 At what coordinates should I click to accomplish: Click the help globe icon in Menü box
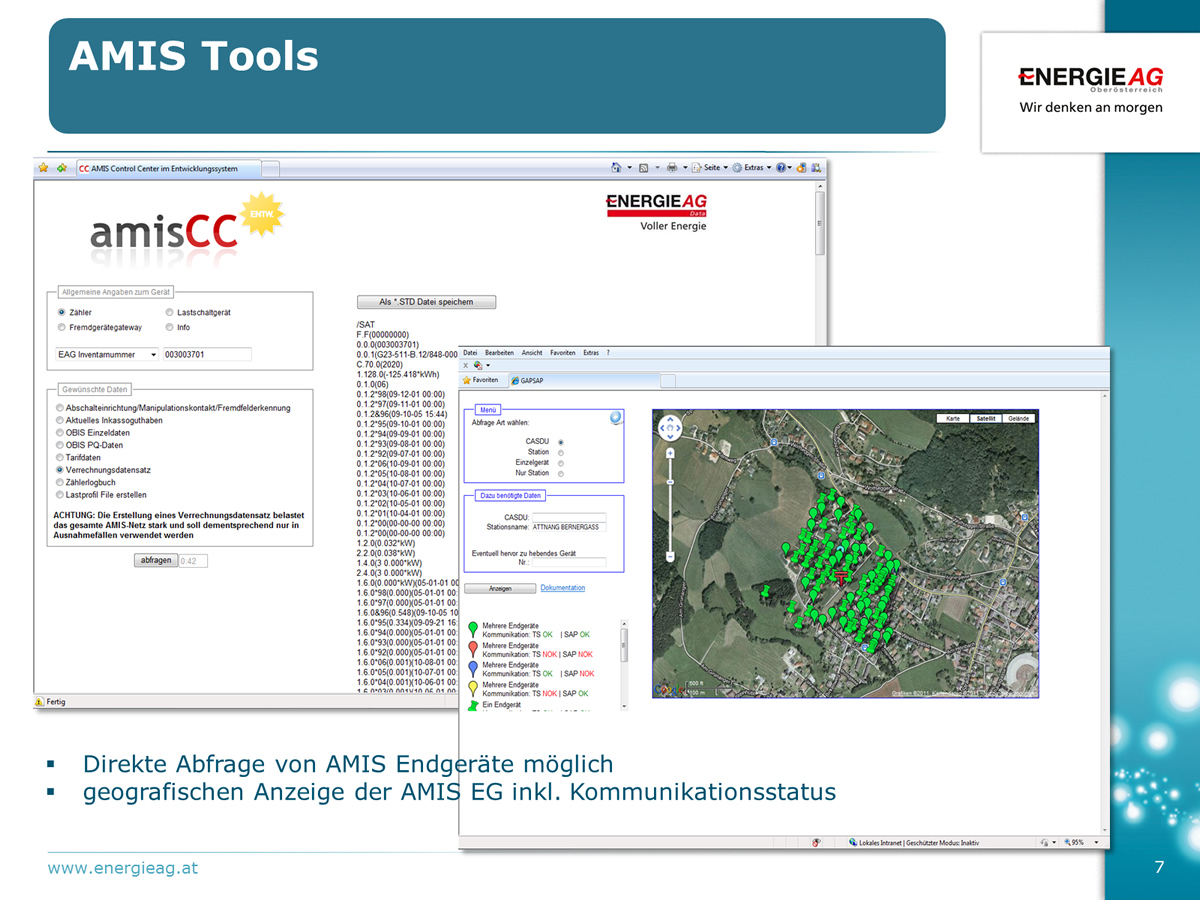[615, 418]
